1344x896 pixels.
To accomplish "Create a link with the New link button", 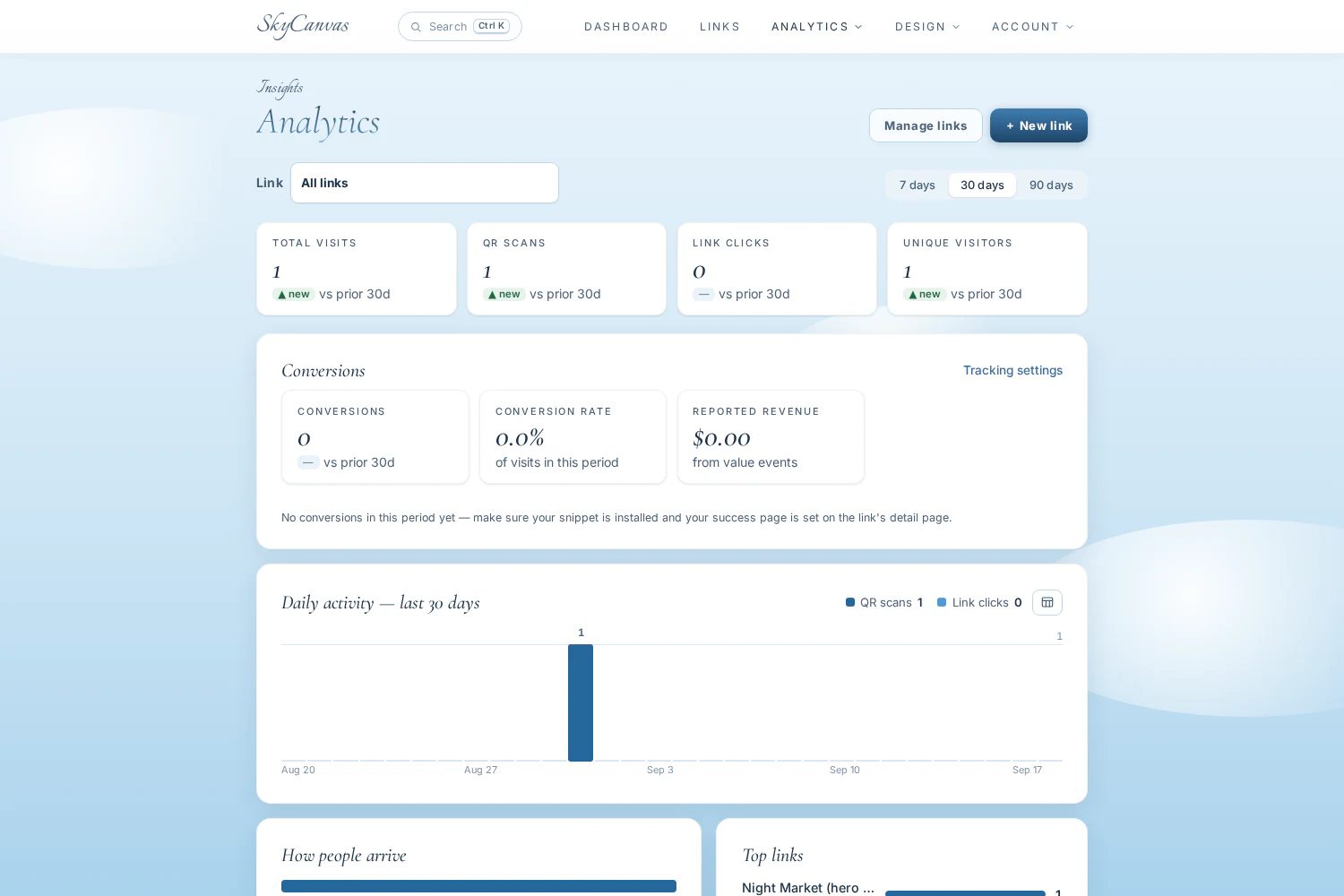I will pyautogui.click(x=1038, y=125).
